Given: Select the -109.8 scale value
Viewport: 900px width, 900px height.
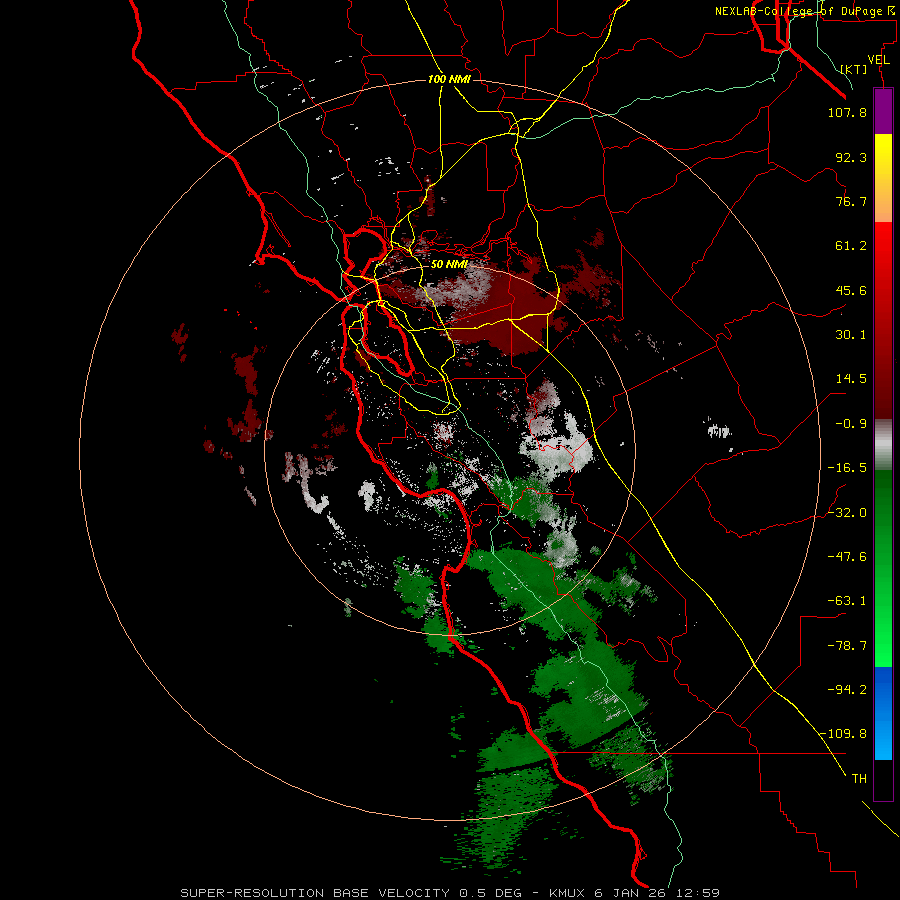Looking at the screenshot, I should pyautogui.click(x=843, y=734).
